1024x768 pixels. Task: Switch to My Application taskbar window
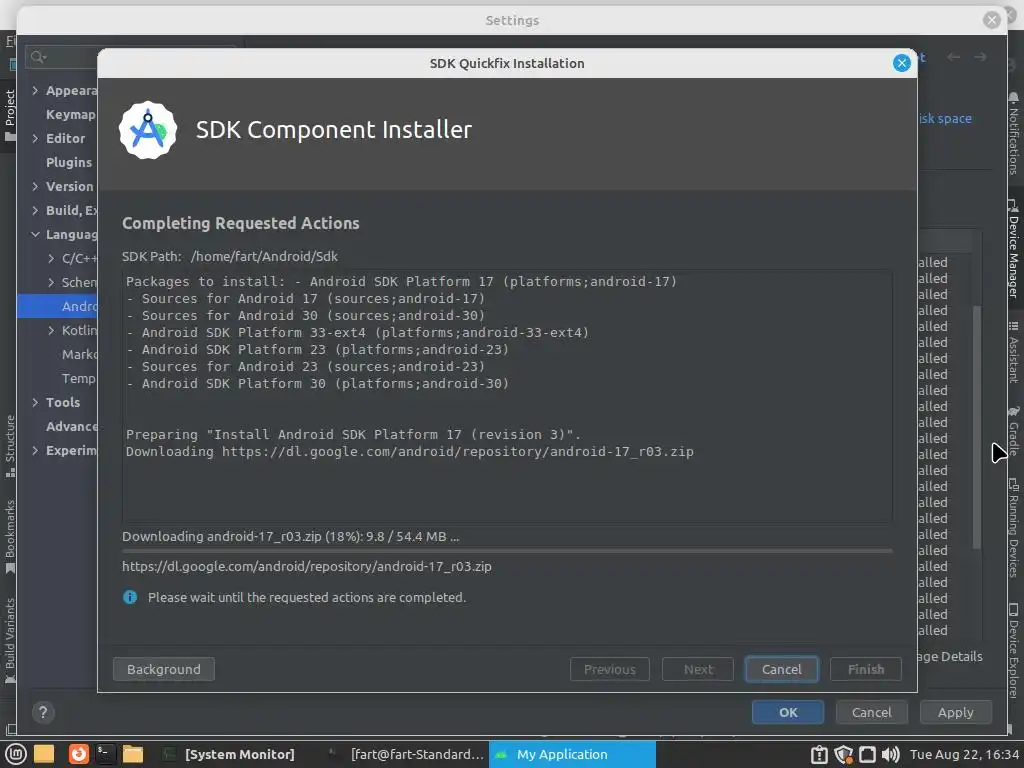point(573,754)
